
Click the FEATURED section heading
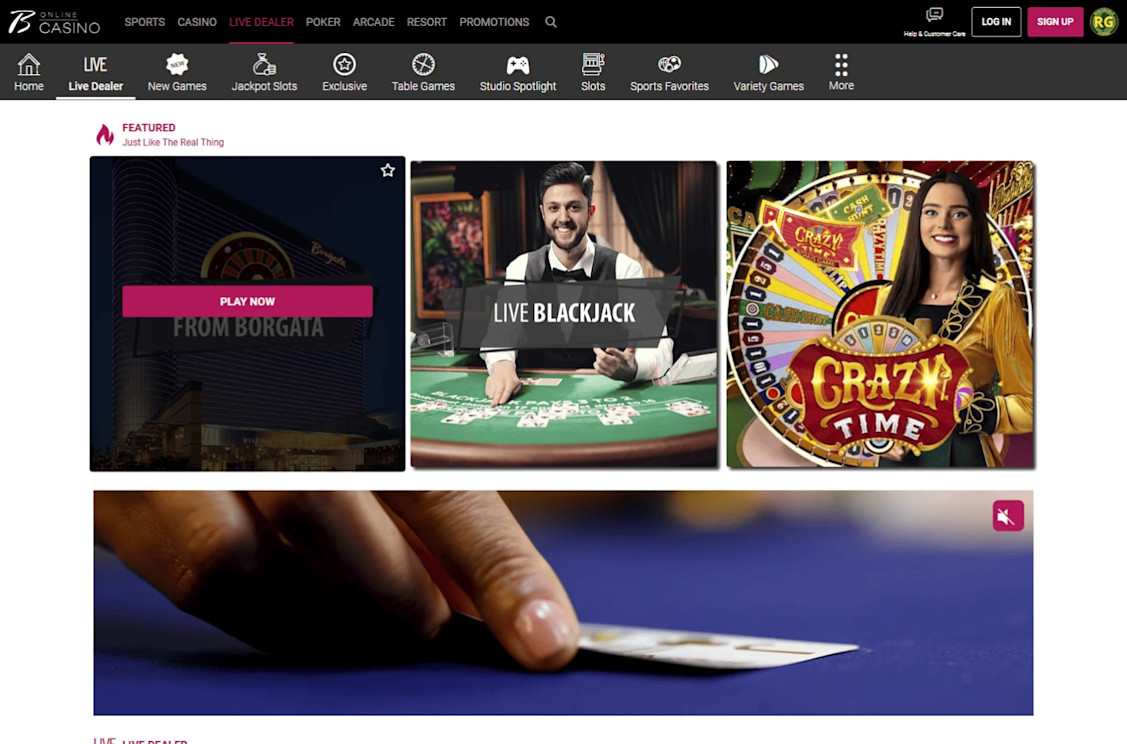(149, 127)
